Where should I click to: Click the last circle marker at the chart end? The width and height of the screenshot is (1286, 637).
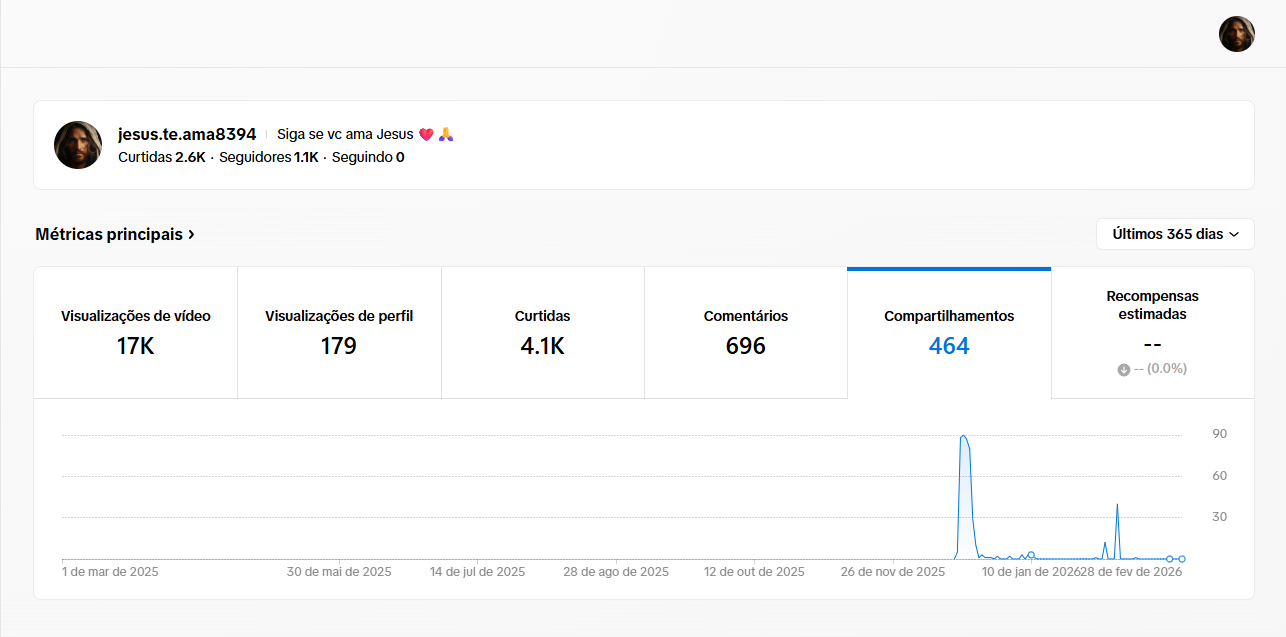click(x=1181, y=559)
